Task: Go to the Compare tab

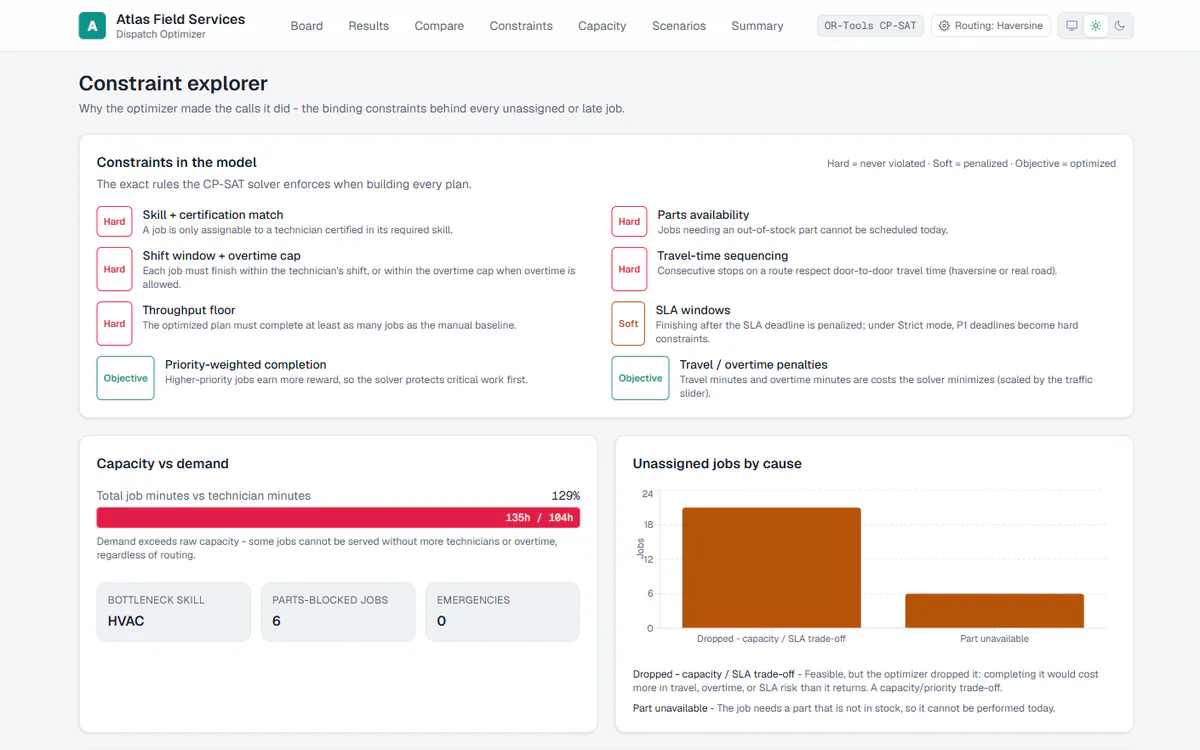Action: click(x=439, y=26)
